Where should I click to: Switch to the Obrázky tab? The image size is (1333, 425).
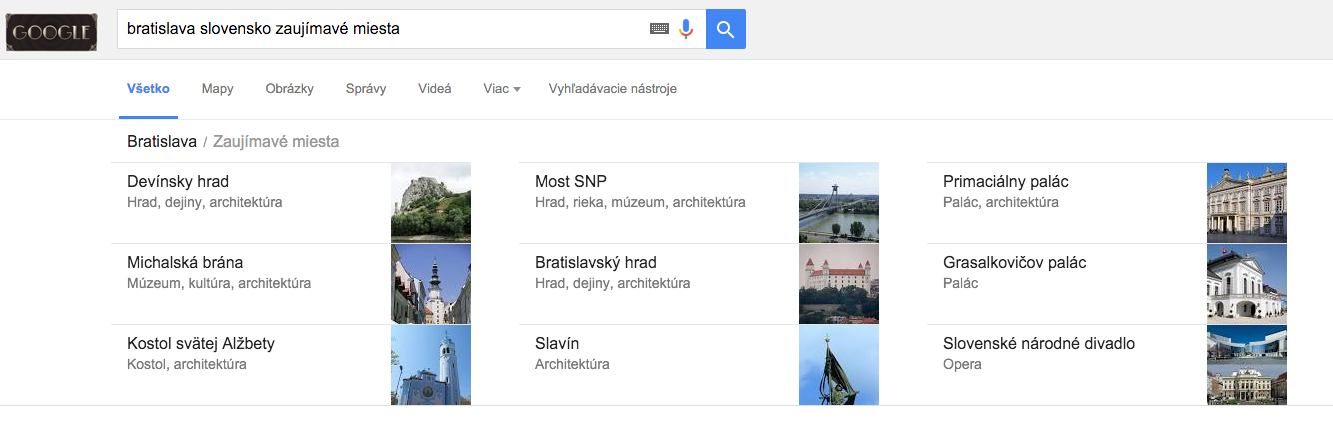[x=290, y=88]
